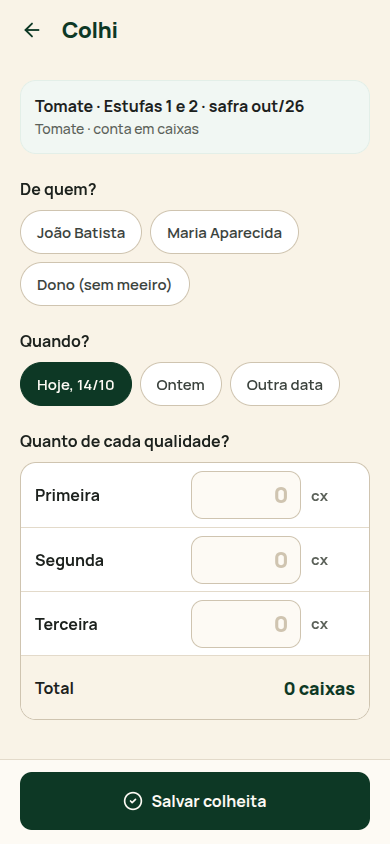Click into the Segunda boxes field
This screenshot has height=844, width=390.
tap(246, 560)
